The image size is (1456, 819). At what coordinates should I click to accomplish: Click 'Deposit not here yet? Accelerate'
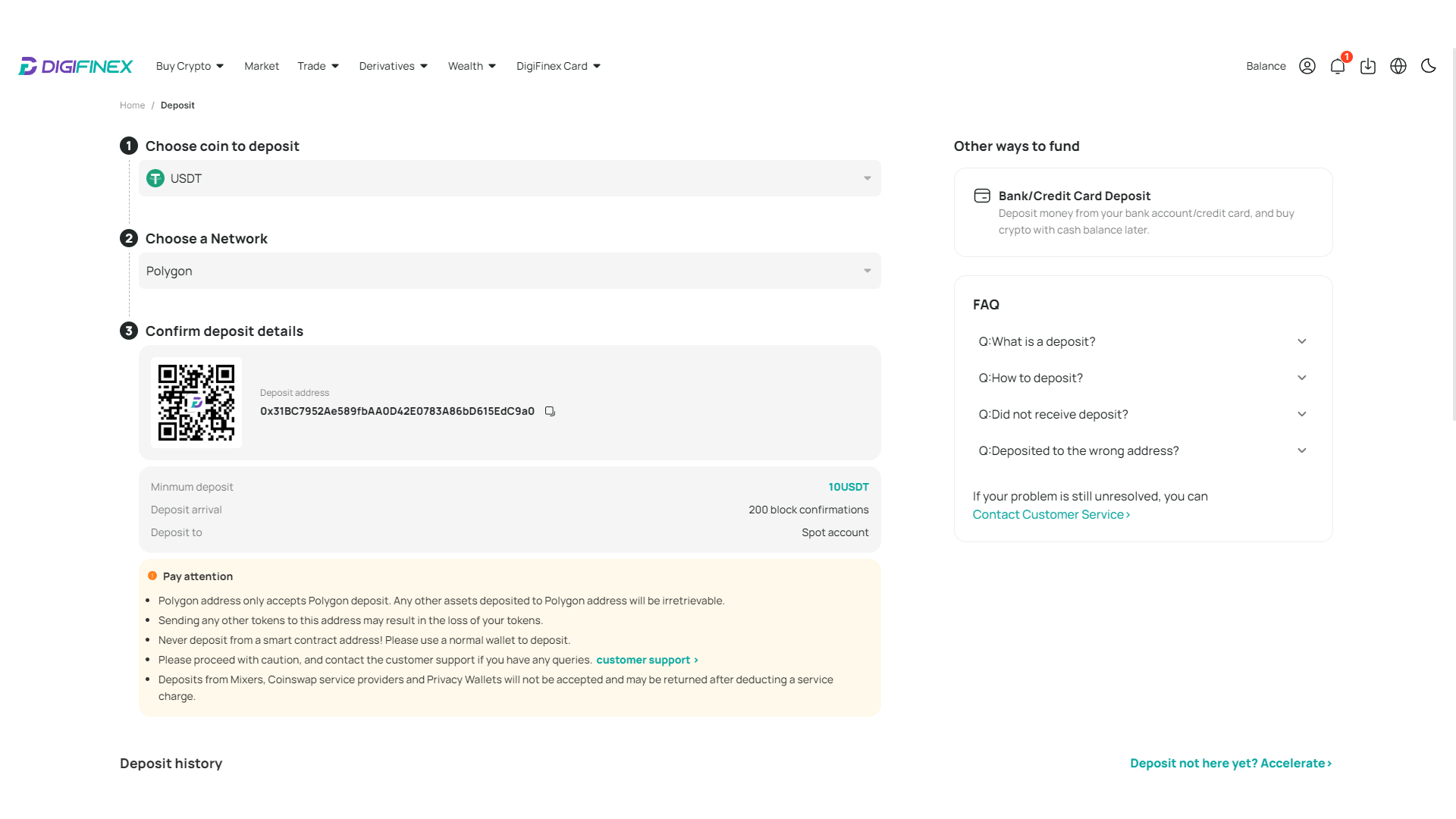coord(1231,763)
